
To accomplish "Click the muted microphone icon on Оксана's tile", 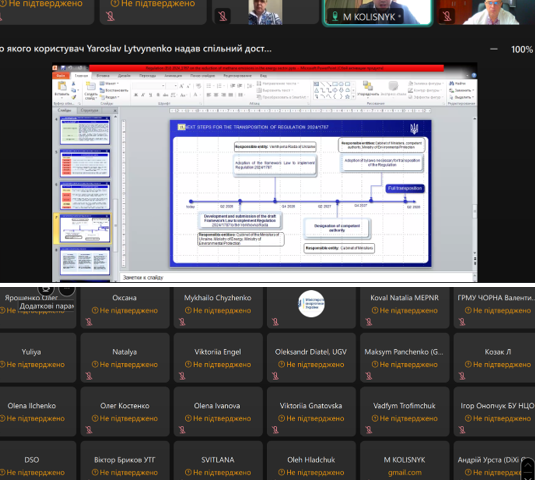I will 89,322.
